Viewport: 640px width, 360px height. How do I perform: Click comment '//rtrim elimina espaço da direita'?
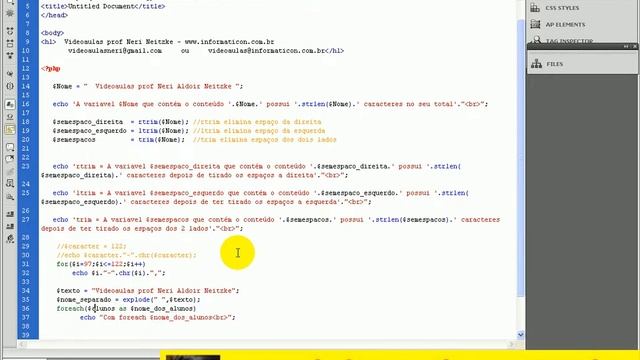(x=257, y=122)
